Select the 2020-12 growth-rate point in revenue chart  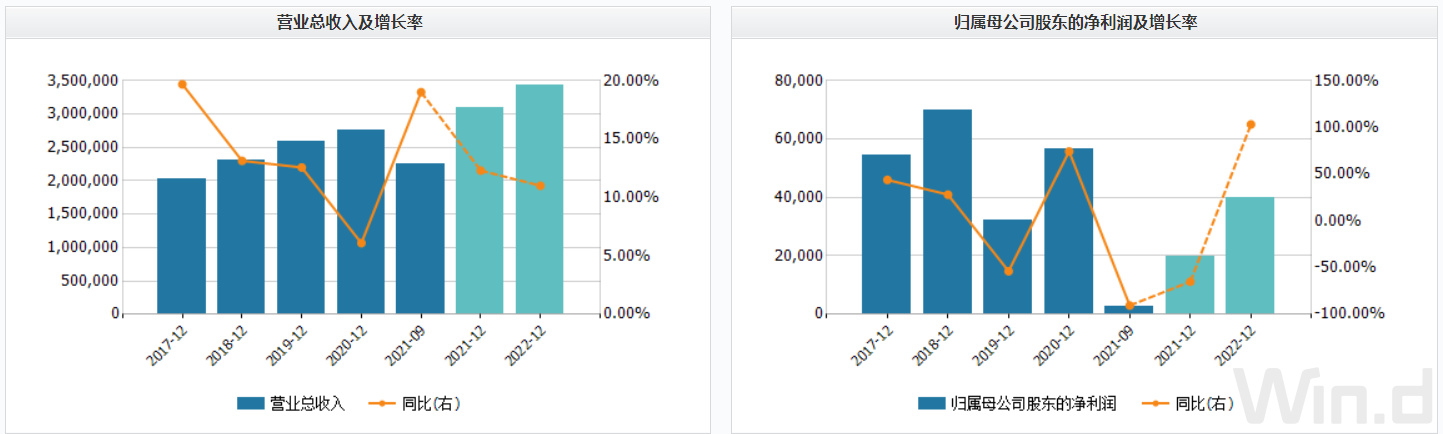[x=361, y=243]
